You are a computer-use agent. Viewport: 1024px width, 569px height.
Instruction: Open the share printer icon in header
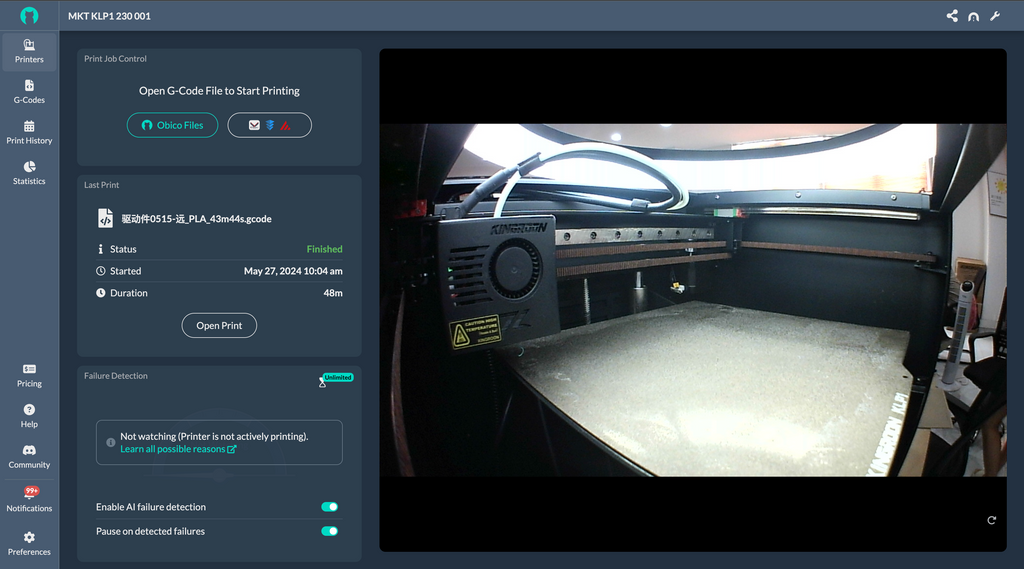(x=952, y=16)
